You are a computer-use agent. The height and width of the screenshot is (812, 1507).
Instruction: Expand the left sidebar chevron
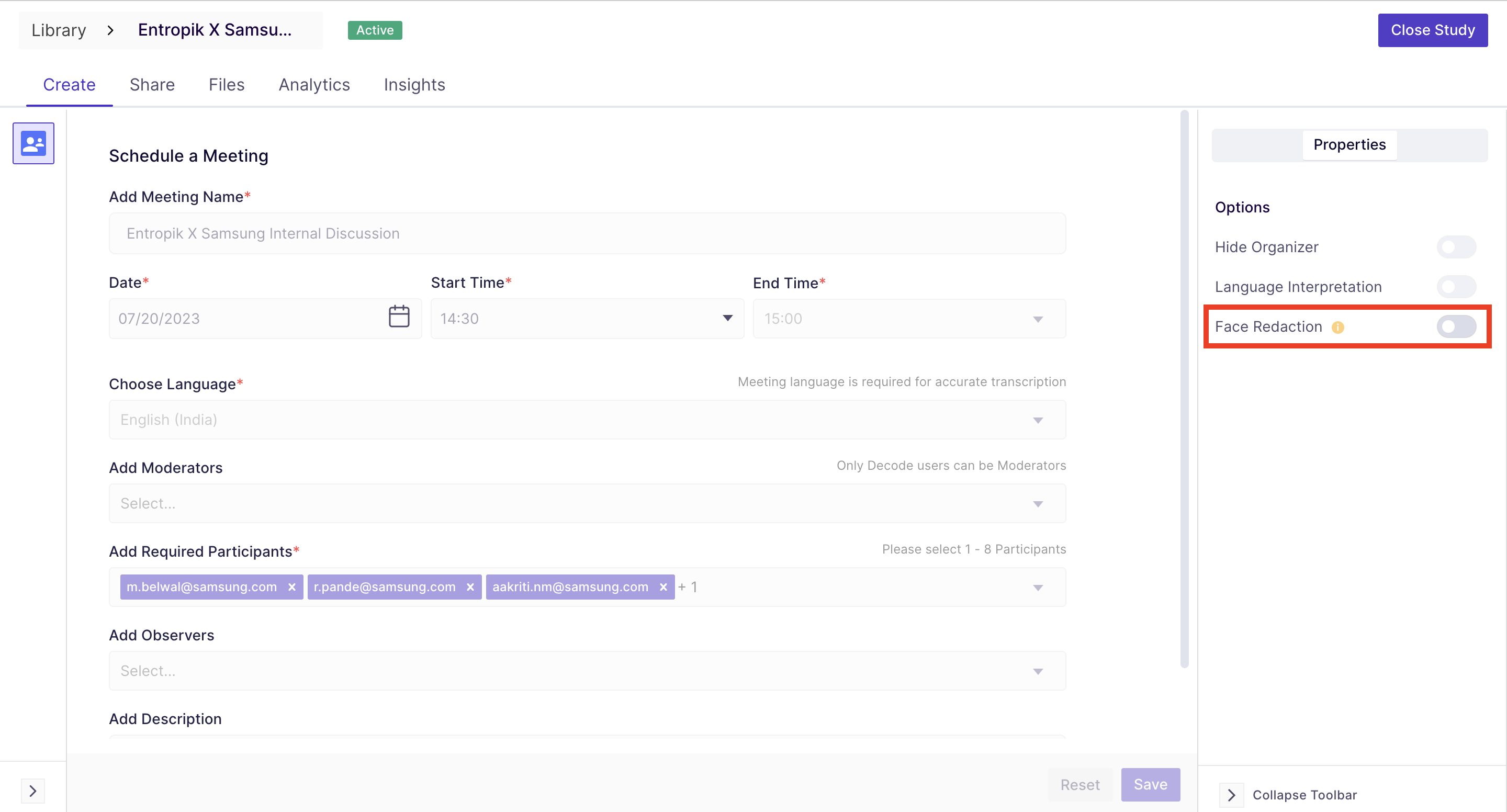click(33, 792)
